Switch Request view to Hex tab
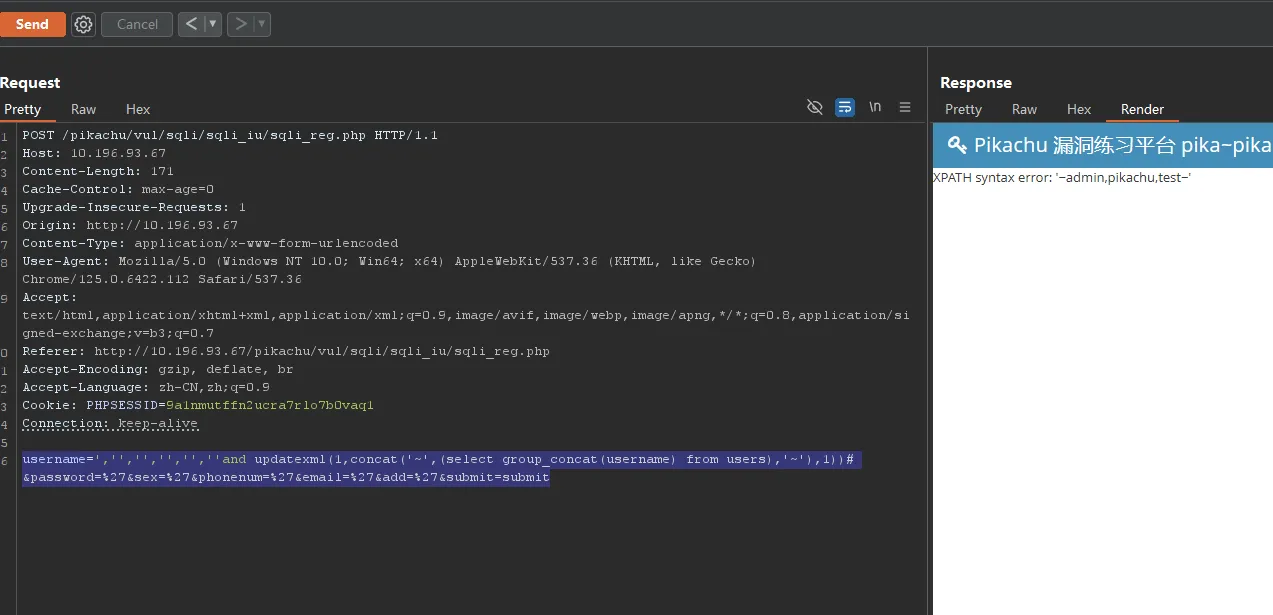Viewport: 1273px width, 615px height. point(138,109)
